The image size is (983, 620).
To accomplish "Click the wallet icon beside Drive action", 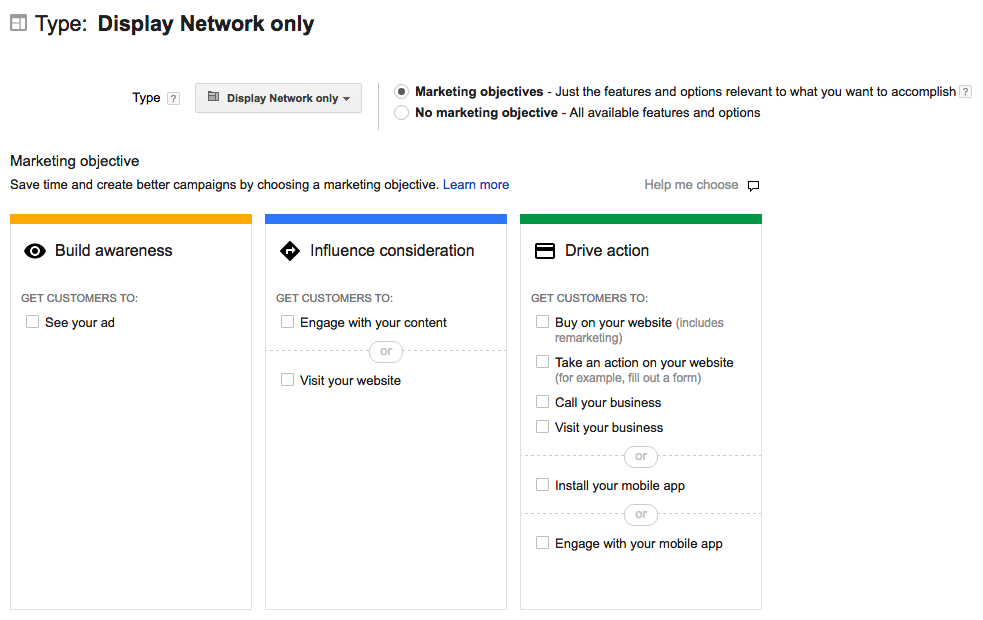I will (545, 250).
